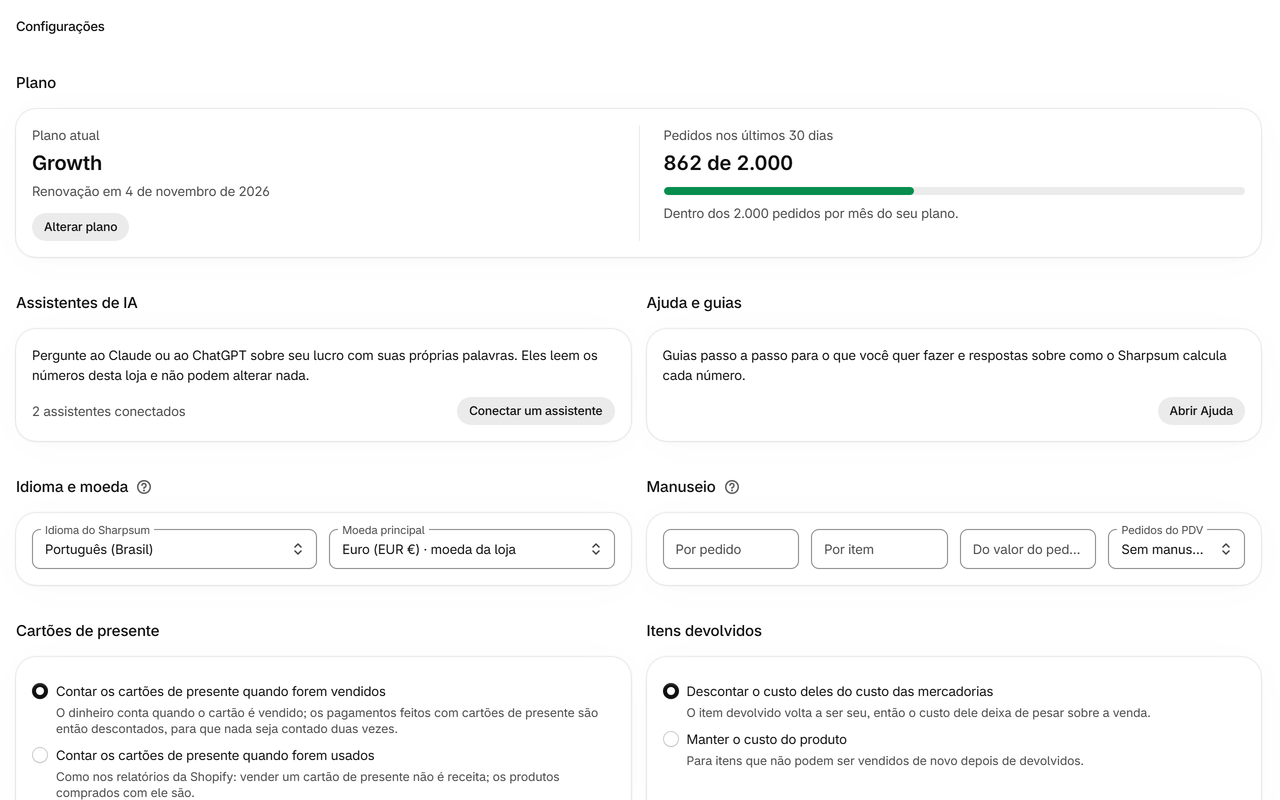Open the Moeda principal dropdown
The height and width of the screenshot is (800, 1280).
click(x=472, y=549)
